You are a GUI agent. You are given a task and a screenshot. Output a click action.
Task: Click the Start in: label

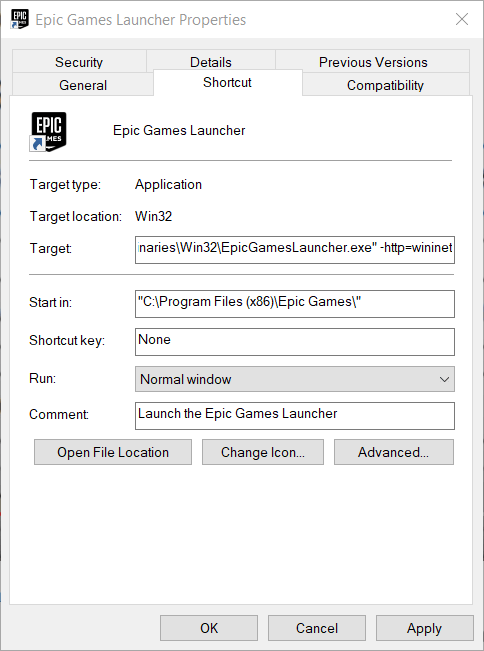(x=50, y=302)
